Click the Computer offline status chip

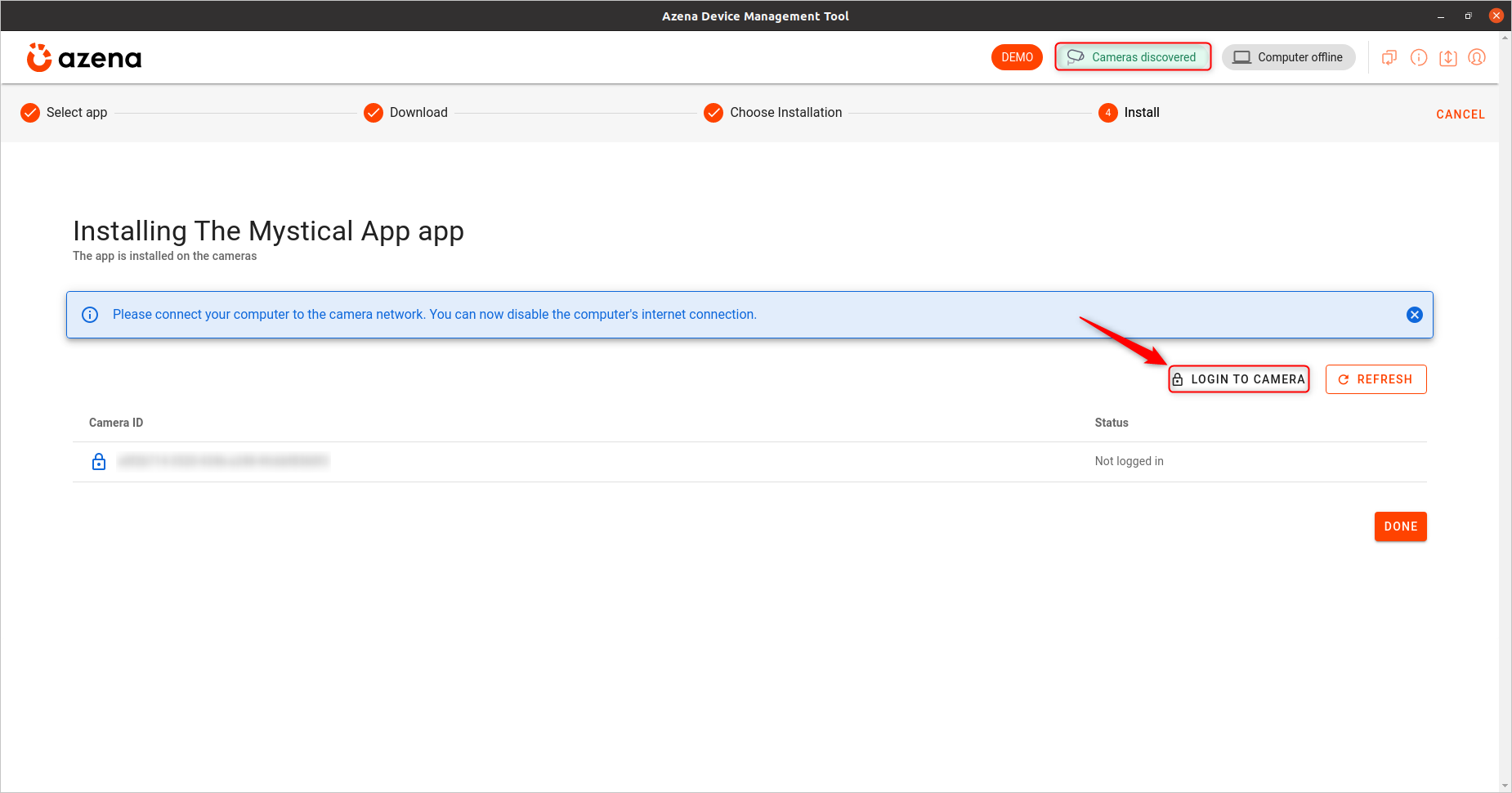point(1289,57)
